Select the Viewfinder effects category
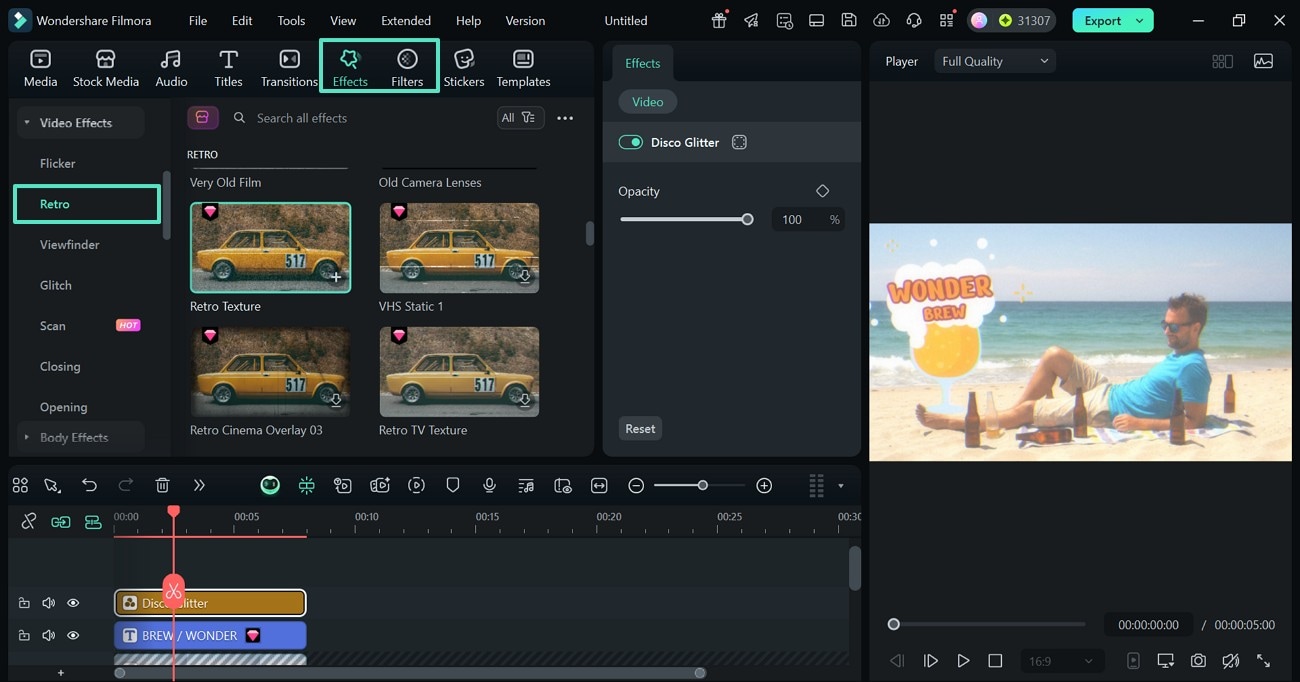 point(69,244)
